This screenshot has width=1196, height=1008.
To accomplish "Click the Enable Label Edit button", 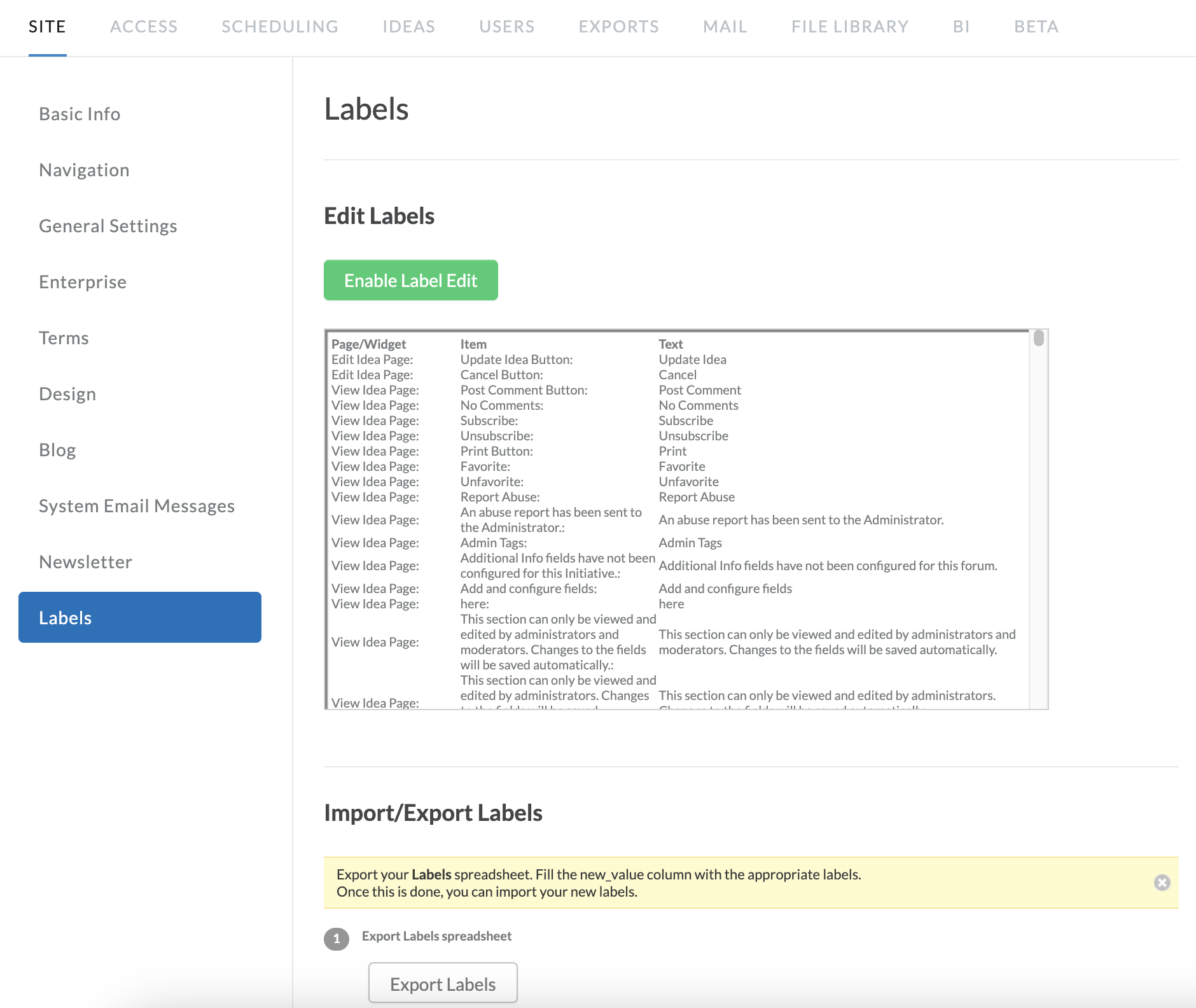I will (411, 280).
